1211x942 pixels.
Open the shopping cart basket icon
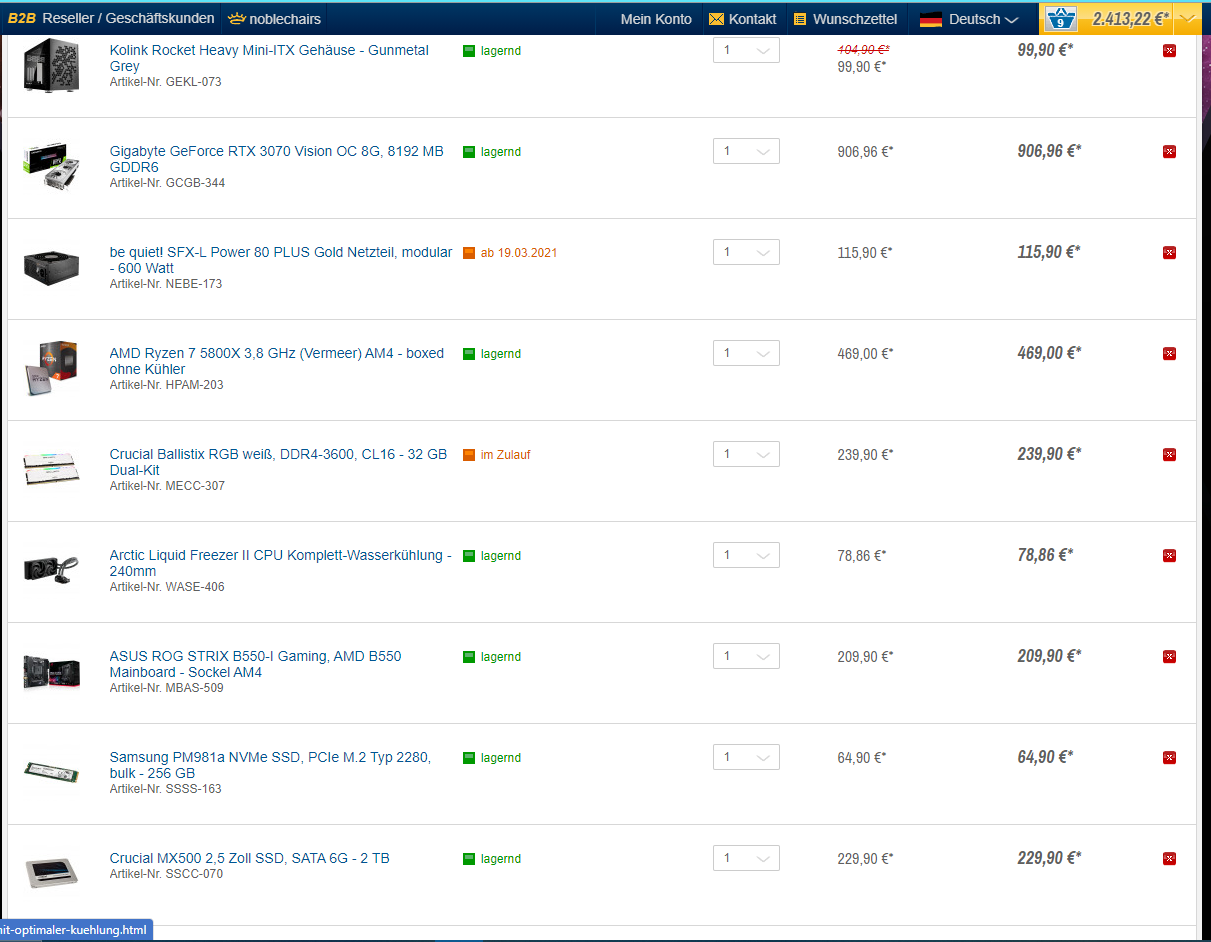click(x=1060, y=19)
